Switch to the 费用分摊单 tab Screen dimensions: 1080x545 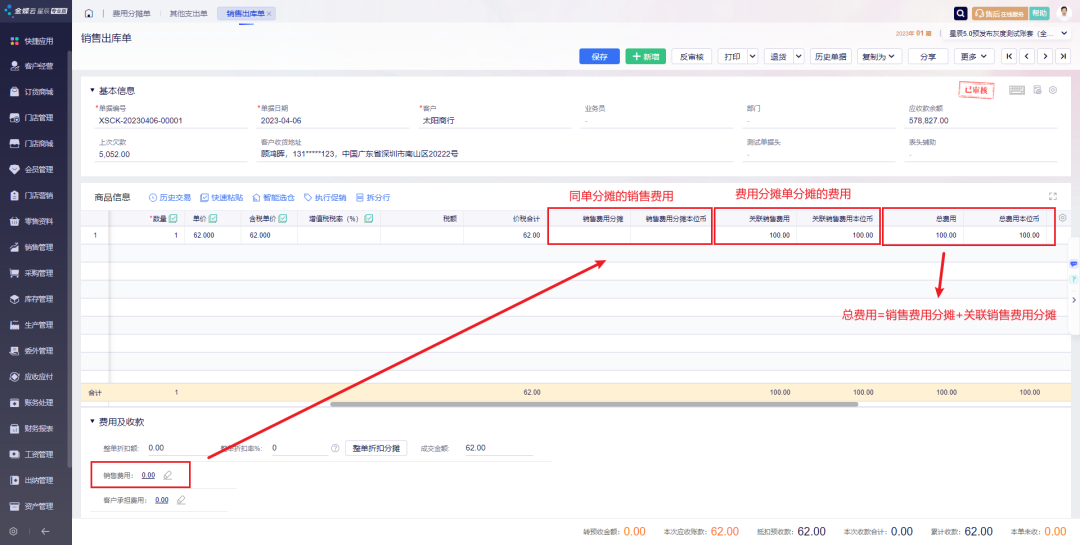131,14
